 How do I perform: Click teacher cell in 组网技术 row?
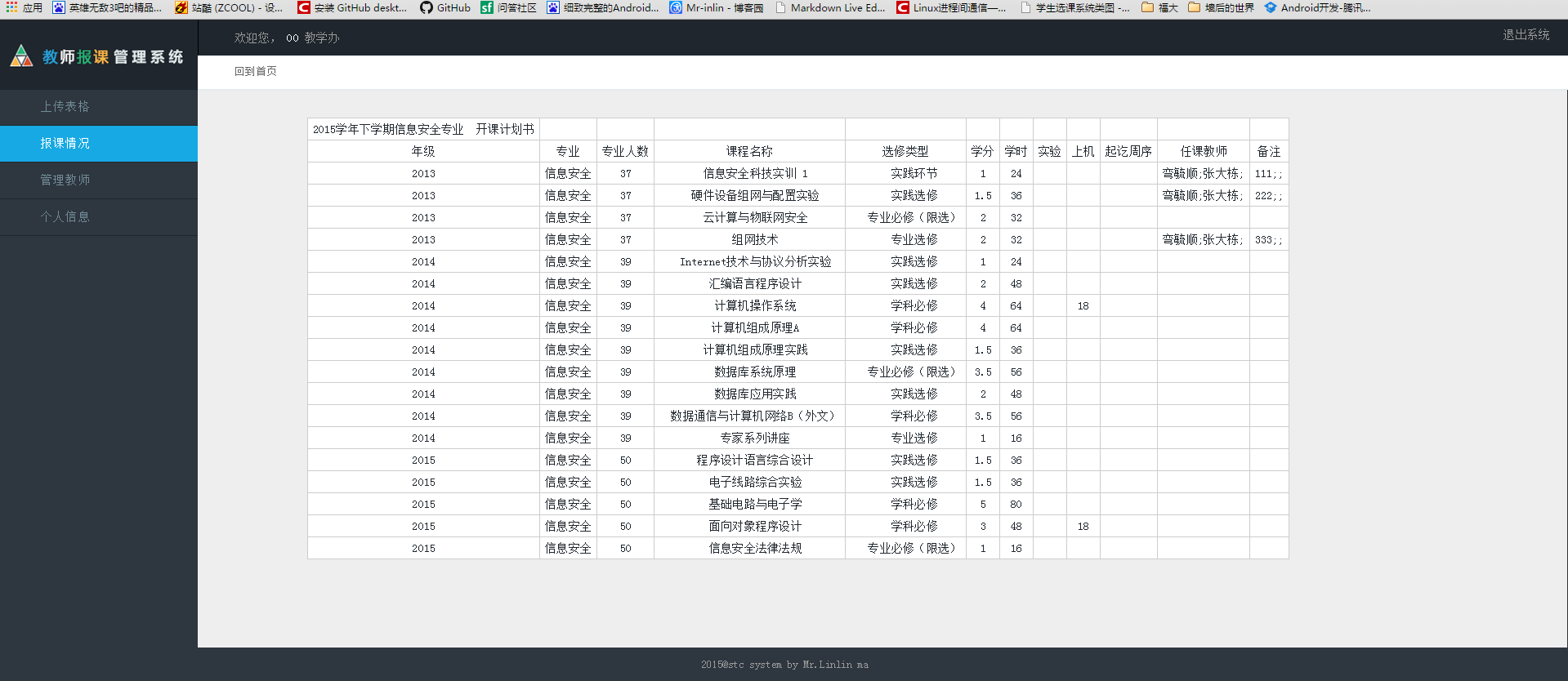1204,239
